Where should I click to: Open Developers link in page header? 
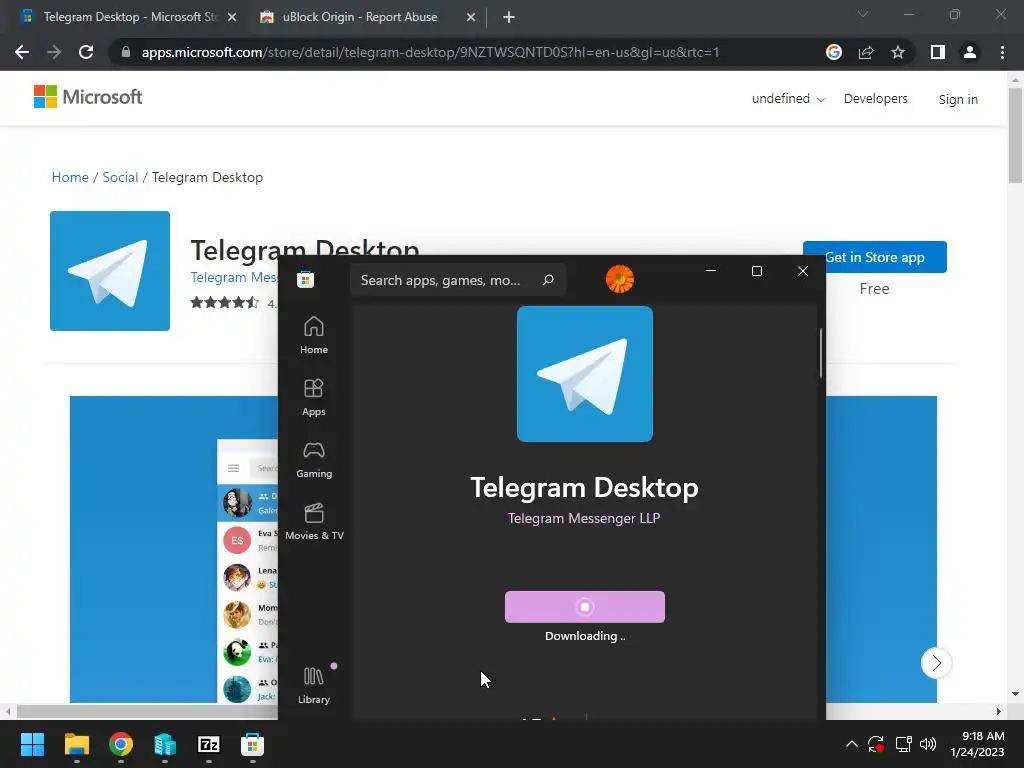tap(875, 99)
